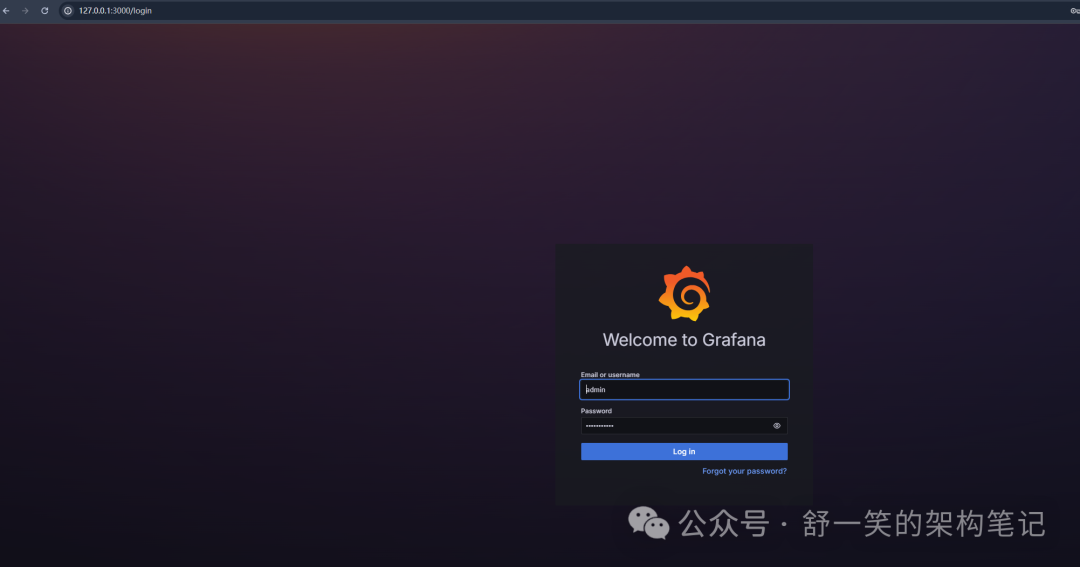Click the password key icon in address bar
1080x567 pixels.
[1074, 11]
